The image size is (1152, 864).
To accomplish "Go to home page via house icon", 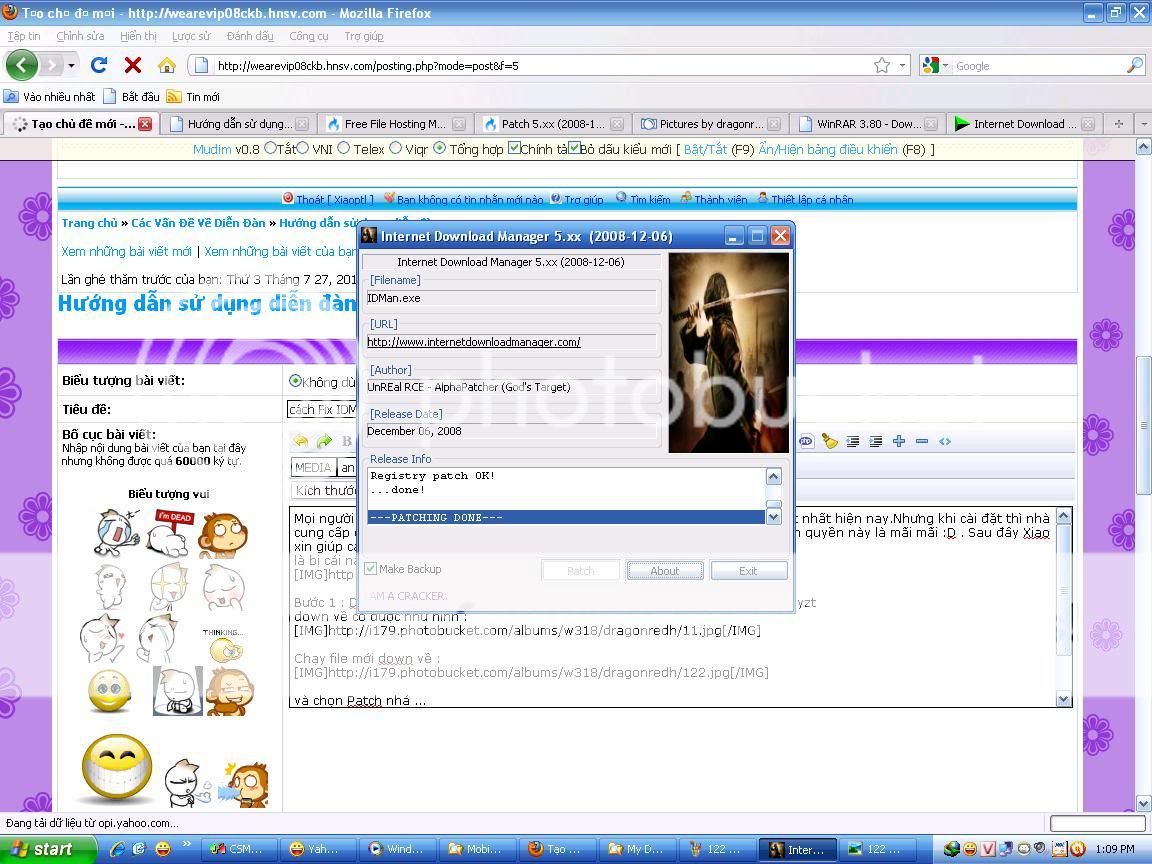I will point(167,65).
